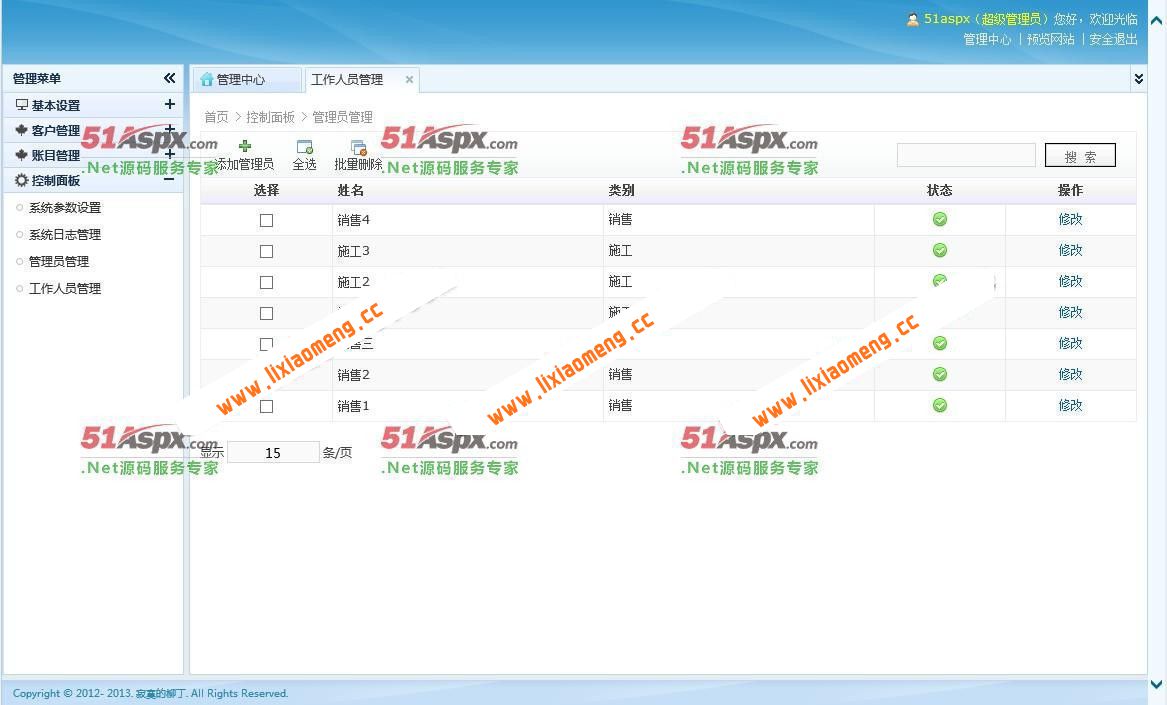The height and width of the screenshot is (705, 1167).
Task: Check the checkbox for 销售4 row
Action: pos(266,220)
